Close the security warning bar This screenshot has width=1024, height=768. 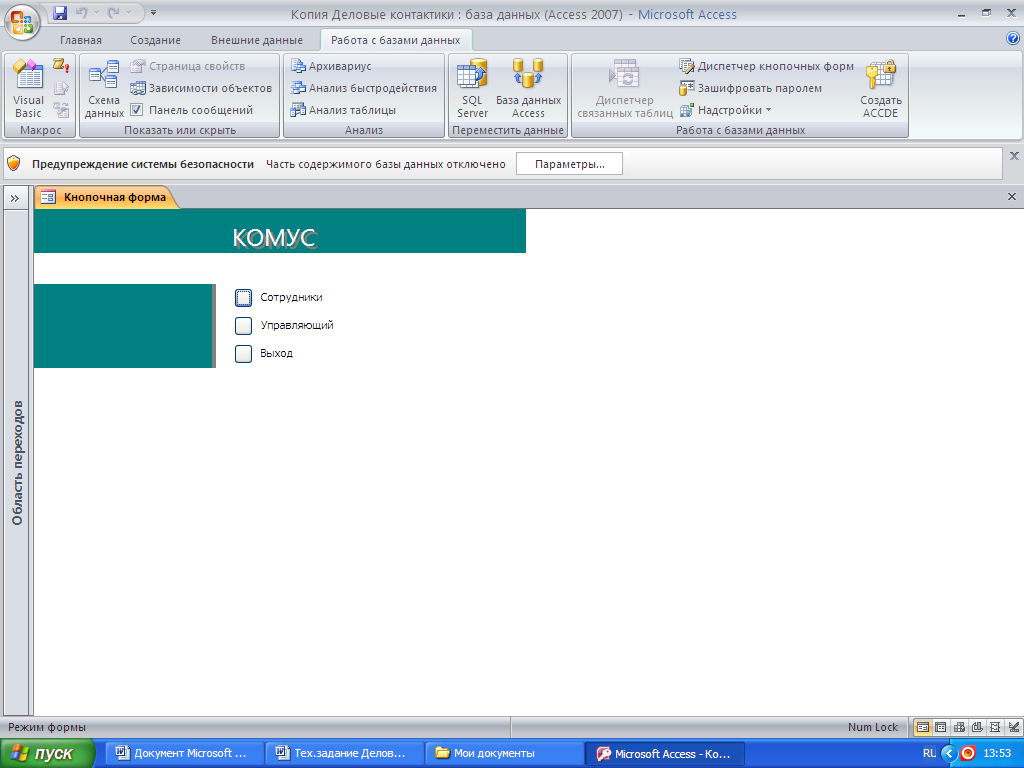coord(1014,156)
